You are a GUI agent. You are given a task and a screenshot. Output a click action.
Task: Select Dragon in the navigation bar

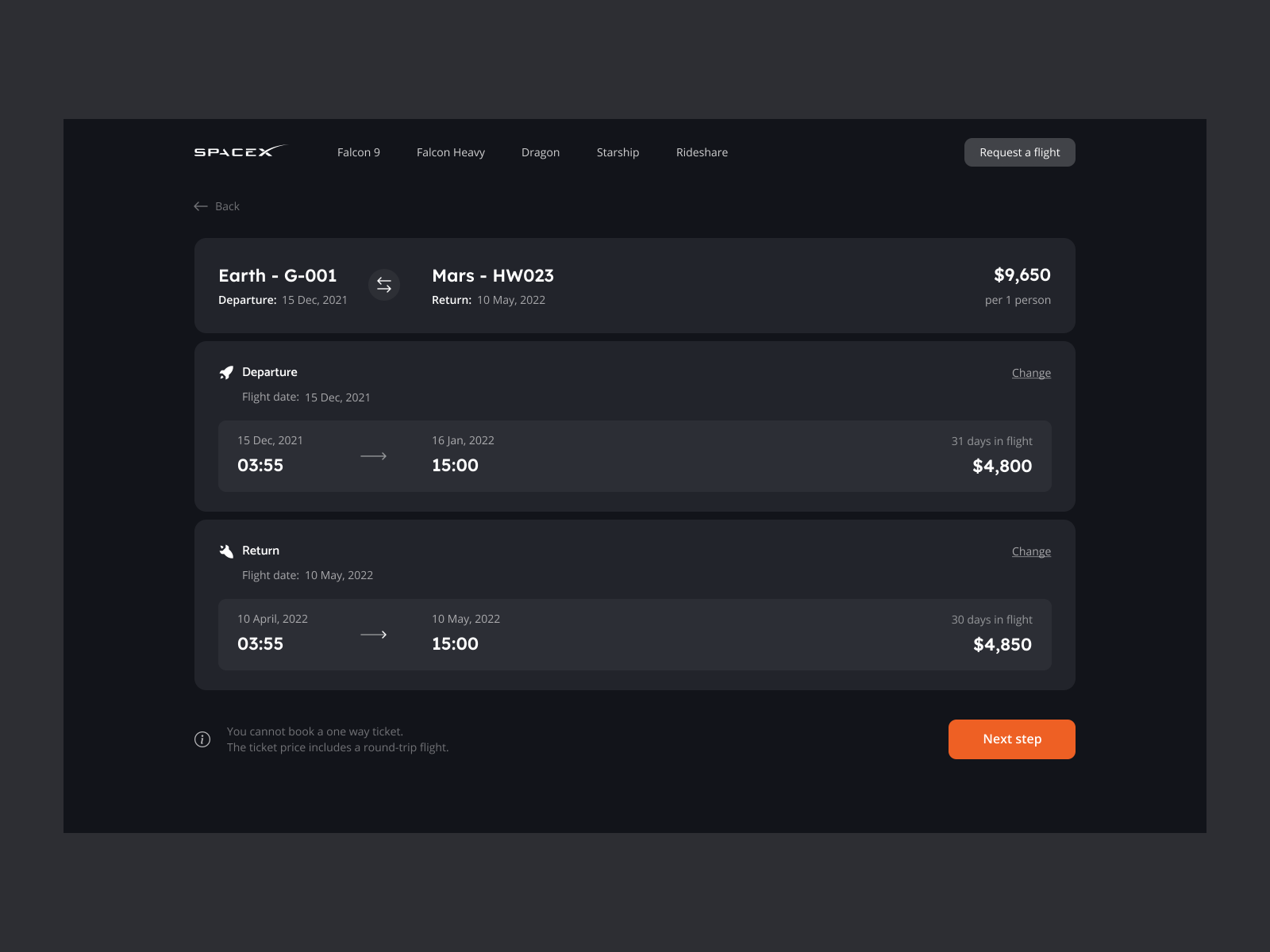pos(541,152)
